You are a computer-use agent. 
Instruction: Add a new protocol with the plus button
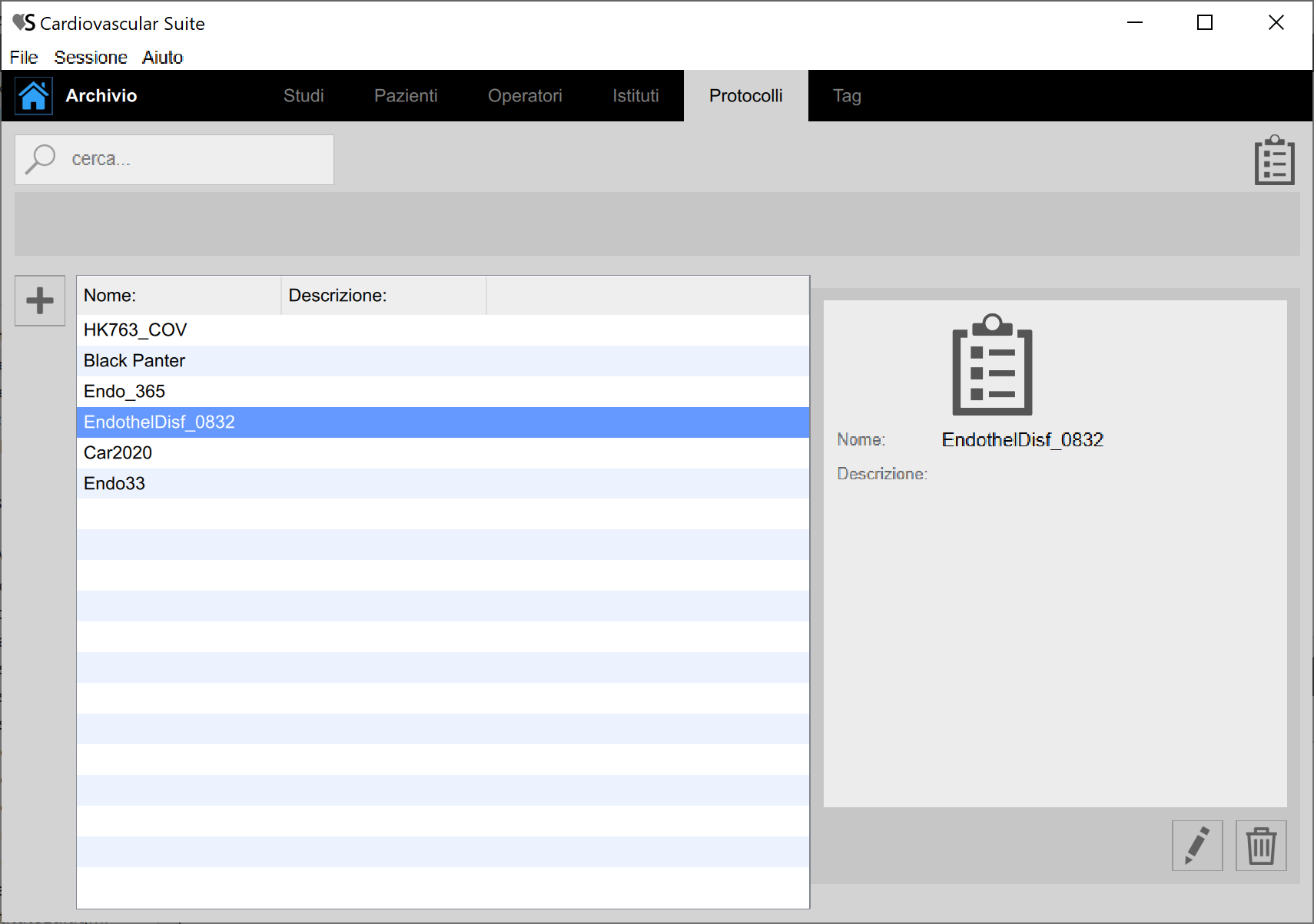click(x=40, y=300)
